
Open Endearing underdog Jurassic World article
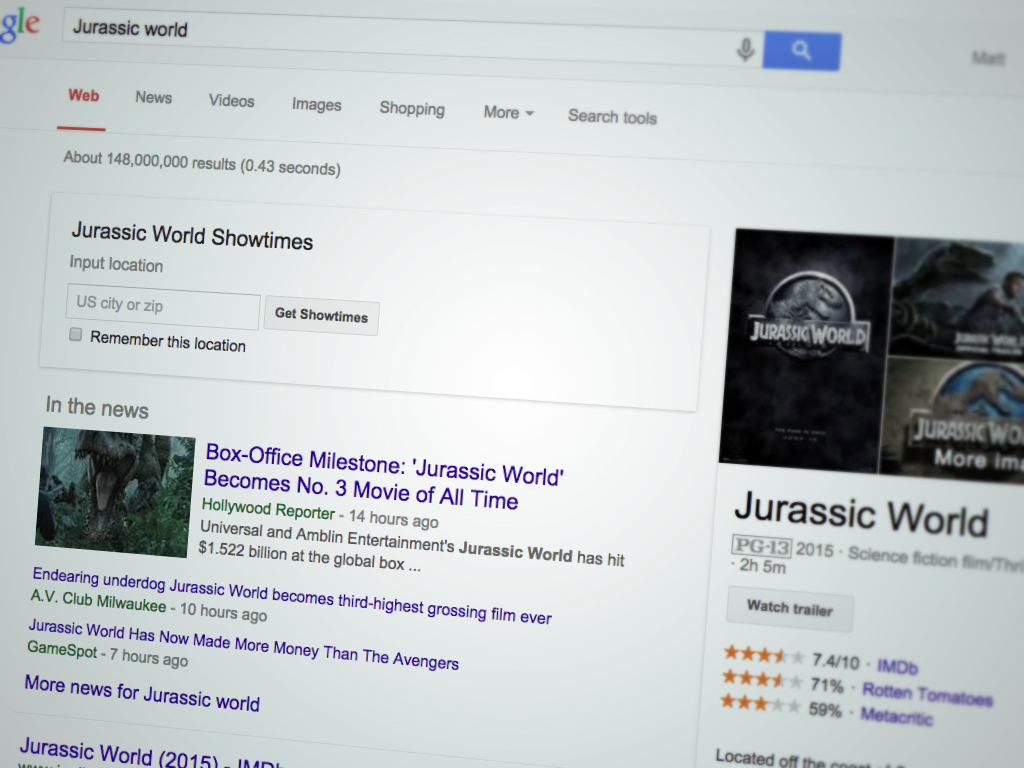tap(292, 596)
